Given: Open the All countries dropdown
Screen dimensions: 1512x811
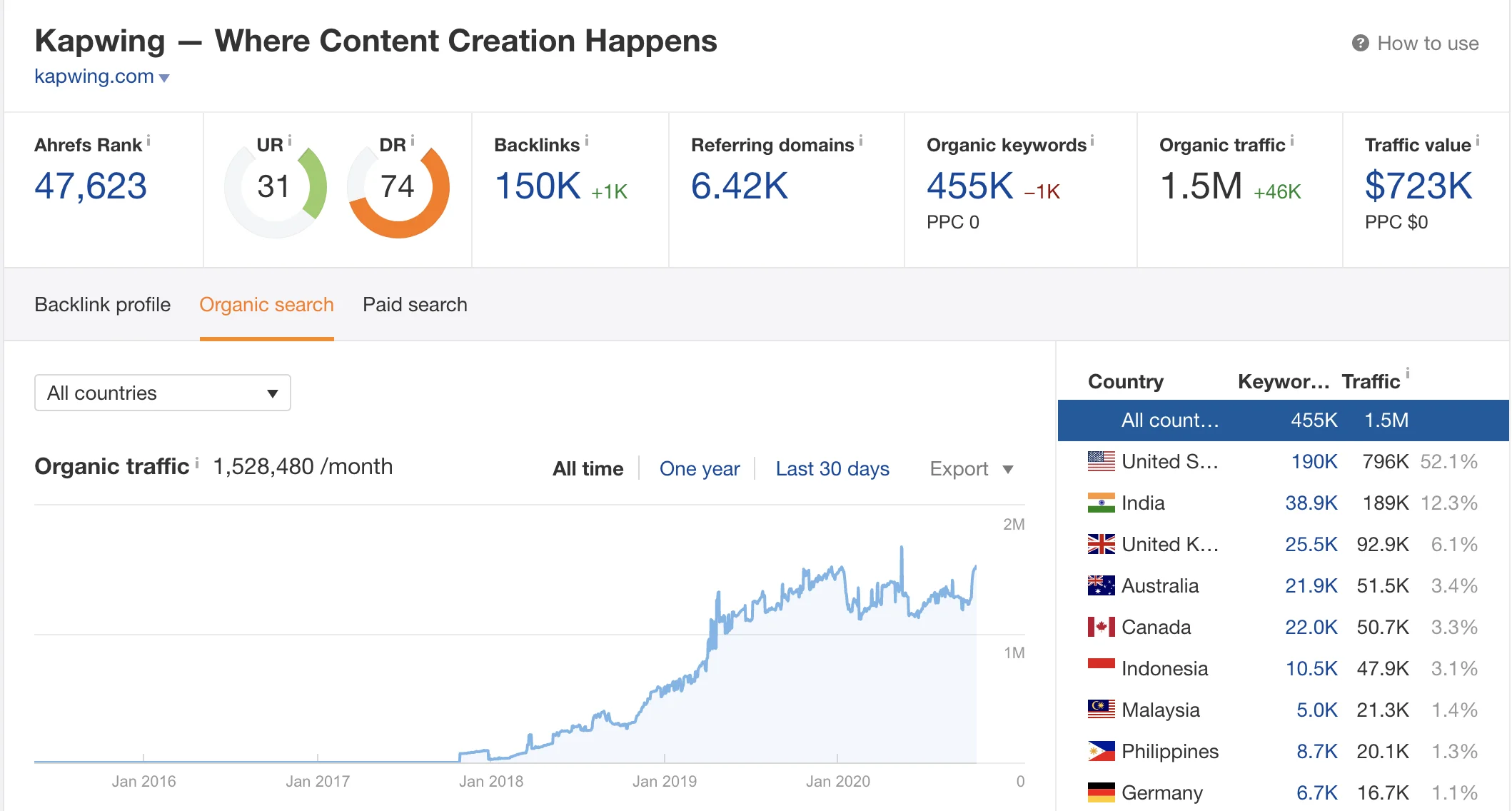Looking at the screenshot, I should (x=163, y=393).
